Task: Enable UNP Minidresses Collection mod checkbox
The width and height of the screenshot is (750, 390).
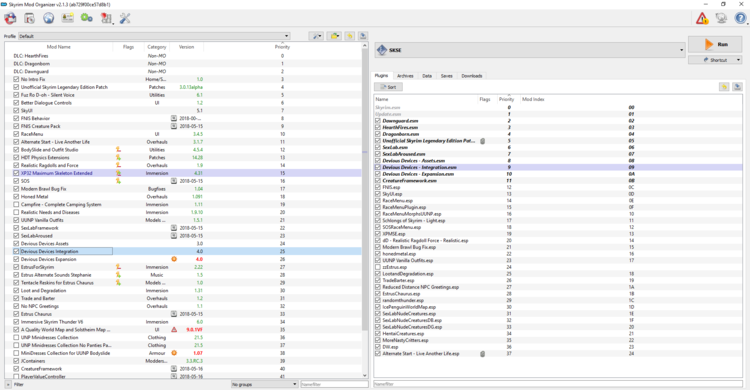Action: pos(16,337)
